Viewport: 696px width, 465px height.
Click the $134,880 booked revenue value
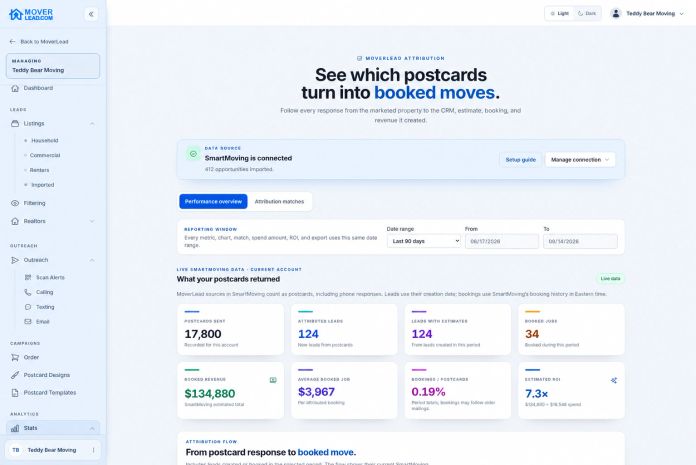pos(210,394)
